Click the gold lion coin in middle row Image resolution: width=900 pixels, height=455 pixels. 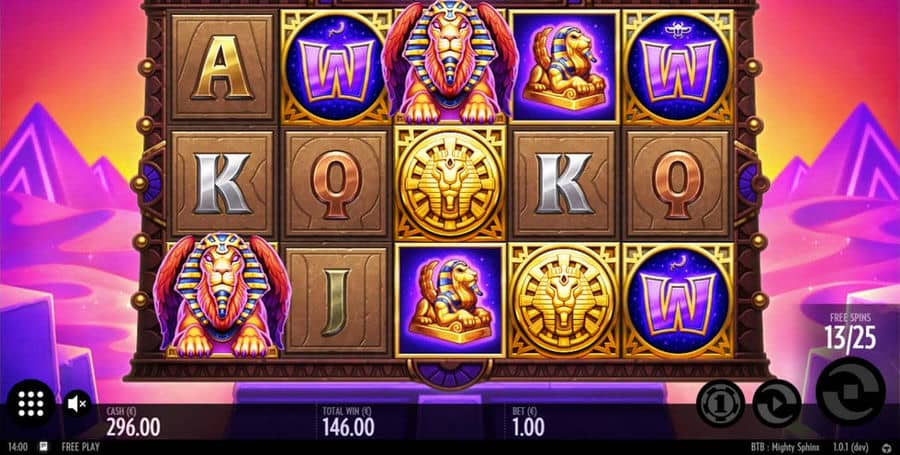pyautogui.click(x=450, y=183)
